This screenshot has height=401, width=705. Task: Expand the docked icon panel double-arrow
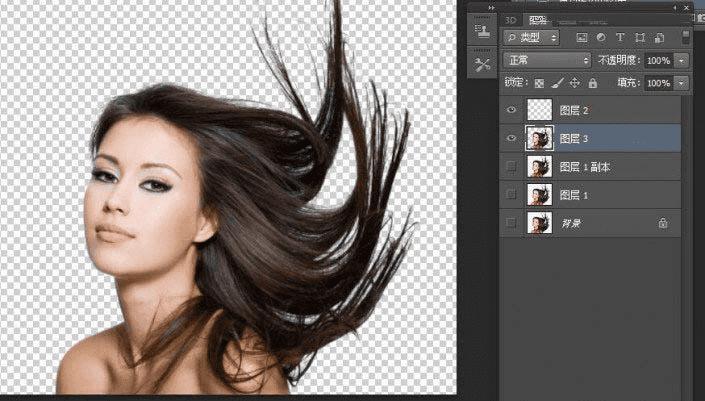point(491,8)
